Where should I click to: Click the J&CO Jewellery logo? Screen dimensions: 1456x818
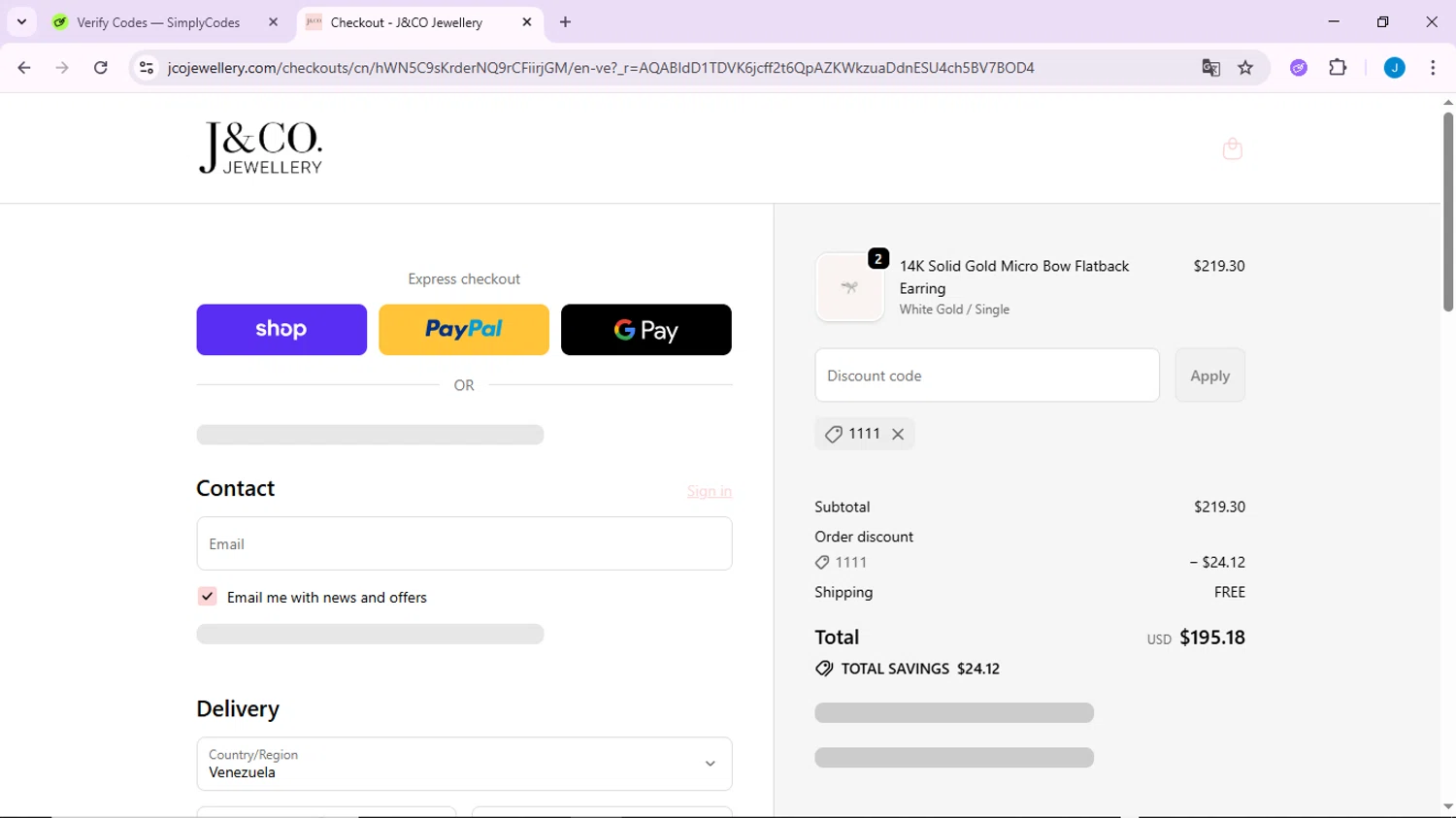click(x=260, y=148)
